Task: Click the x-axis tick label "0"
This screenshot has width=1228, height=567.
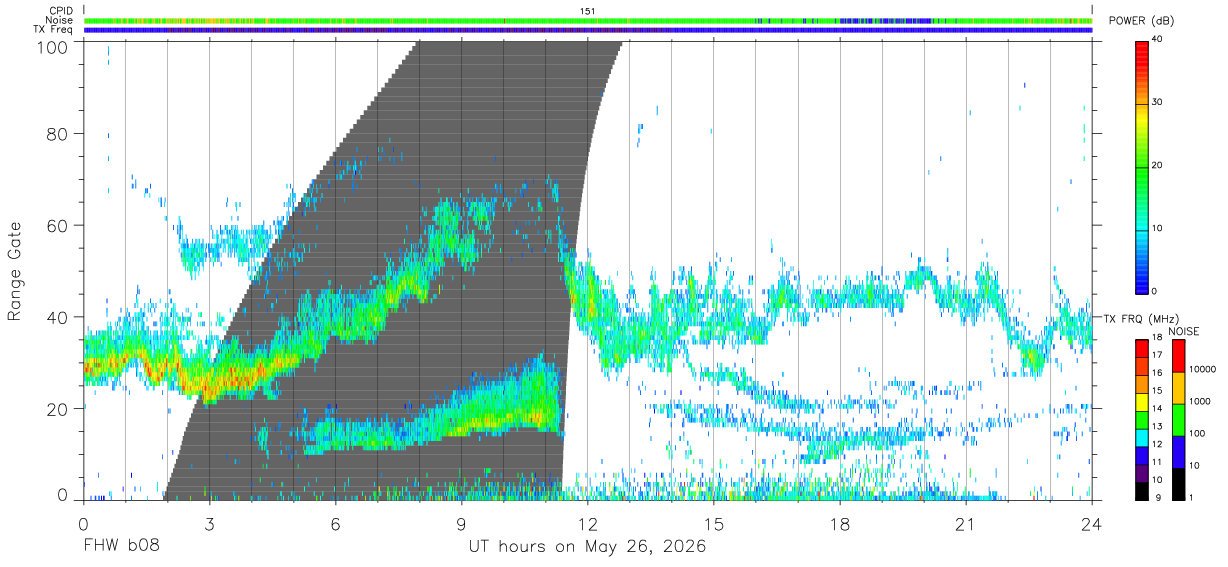Action: [x=83, y=524]
